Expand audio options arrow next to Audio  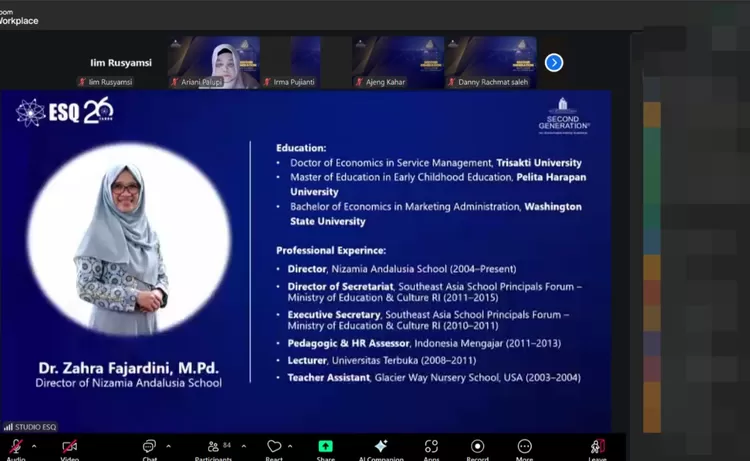click(x=34, y=446)
